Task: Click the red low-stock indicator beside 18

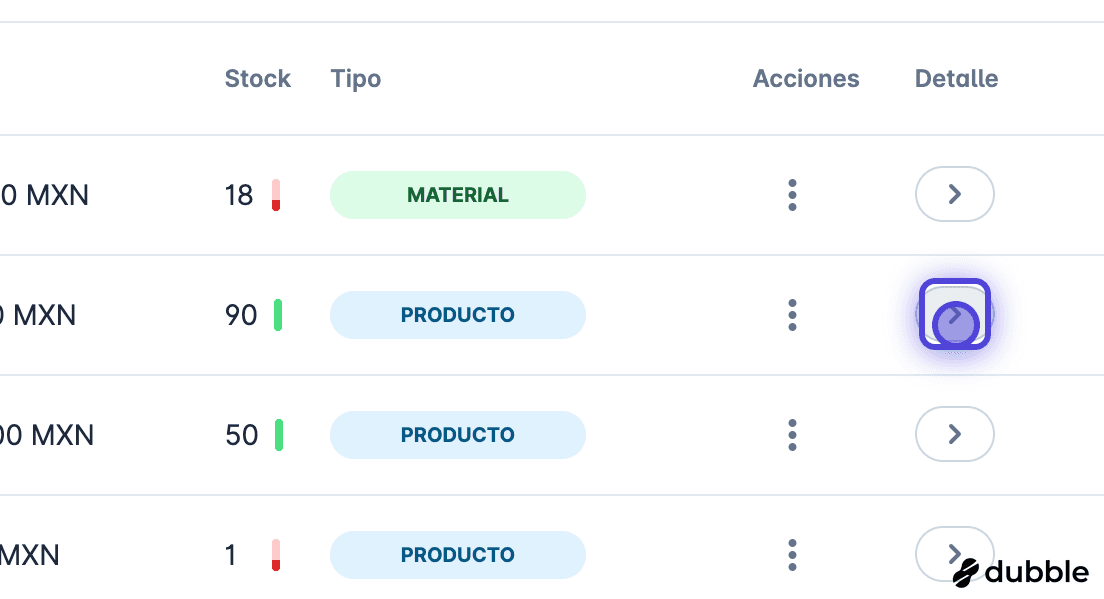Action: click(276, 195)
